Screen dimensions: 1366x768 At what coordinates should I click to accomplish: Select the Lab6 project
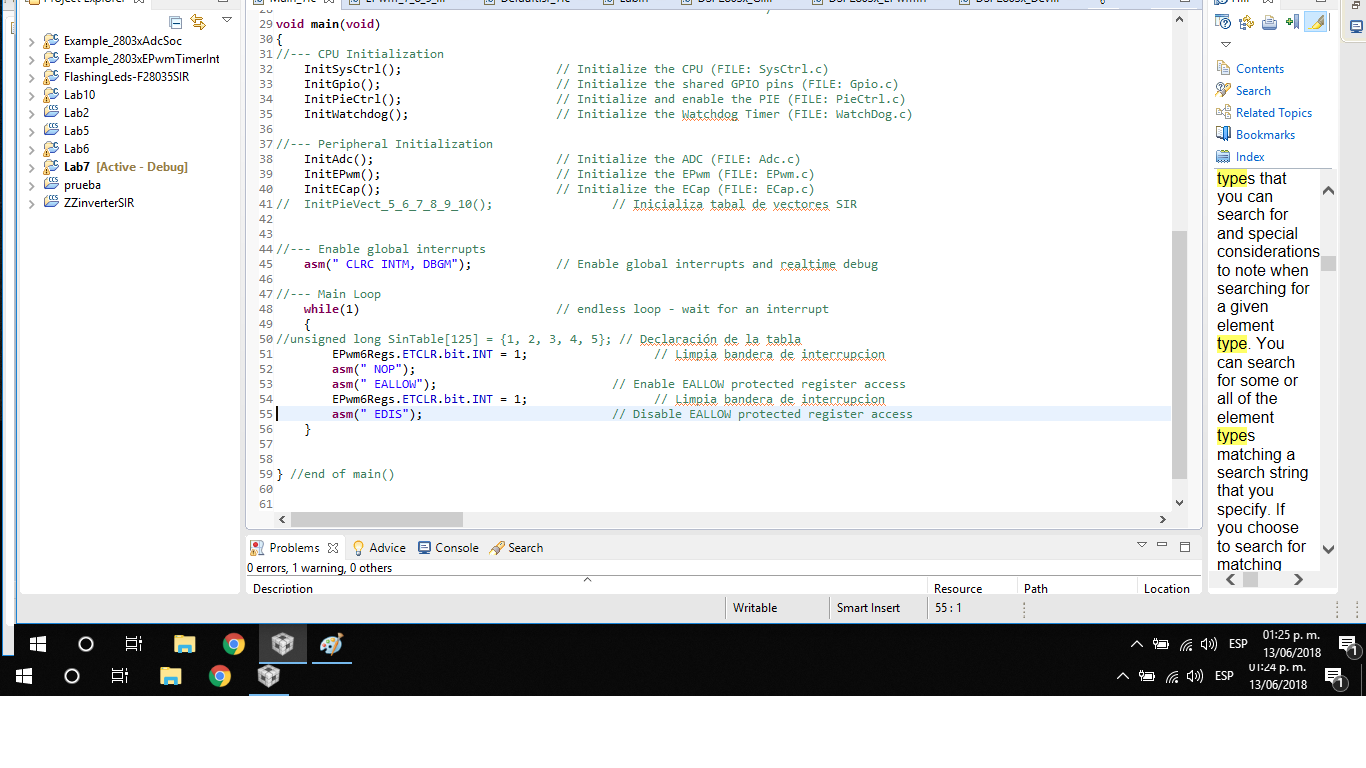(x=76, y=149)
